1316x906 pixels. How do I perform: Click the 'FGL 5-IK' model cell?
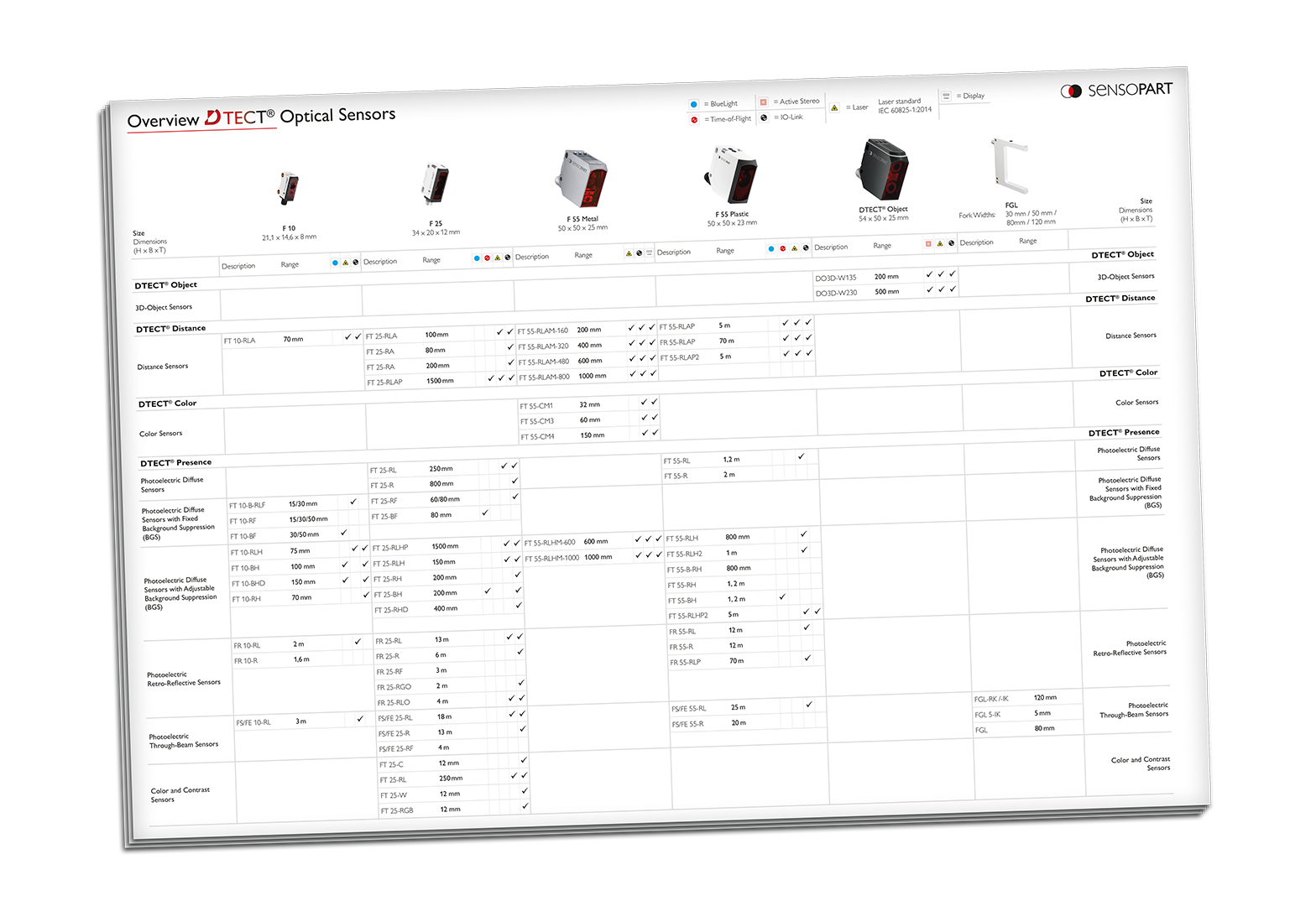(987, 716)
